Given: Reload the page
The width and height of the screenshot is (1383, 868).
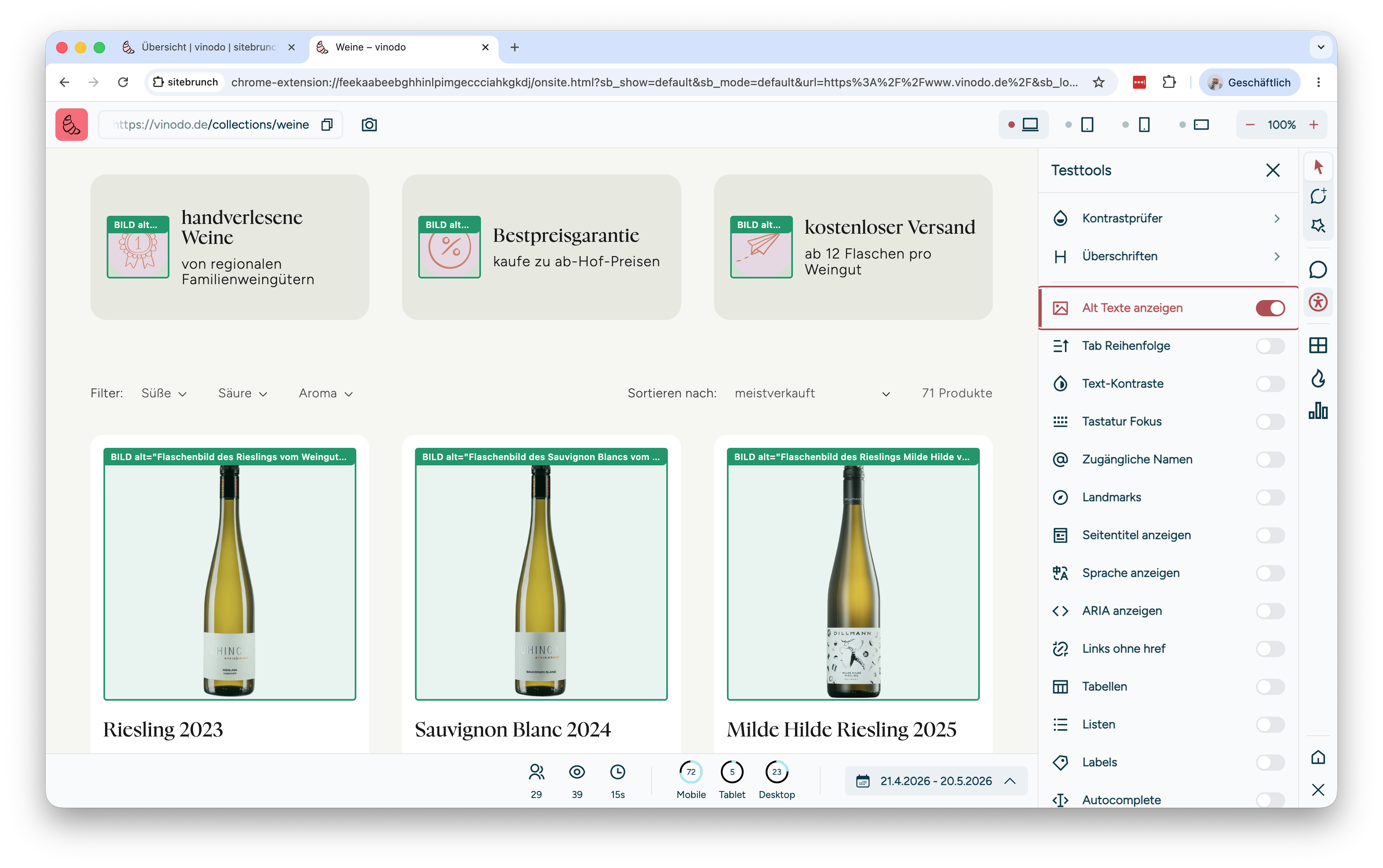Looking at the screenshot, I should tap(123, 83).
